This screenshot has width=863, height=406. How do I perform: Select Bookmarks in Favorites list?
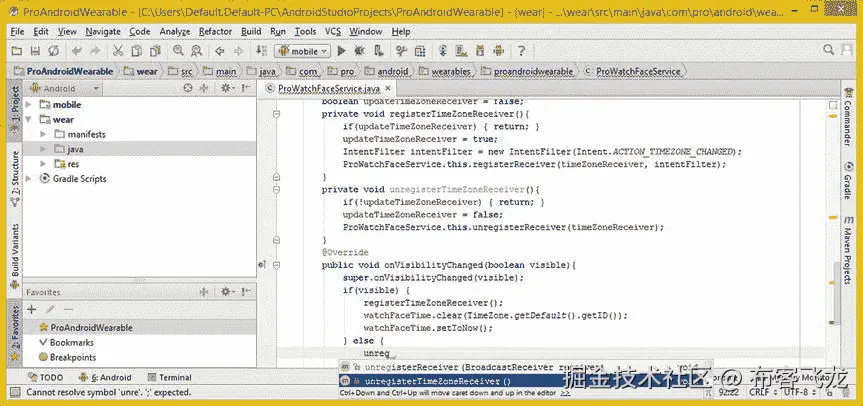point(66,342)
